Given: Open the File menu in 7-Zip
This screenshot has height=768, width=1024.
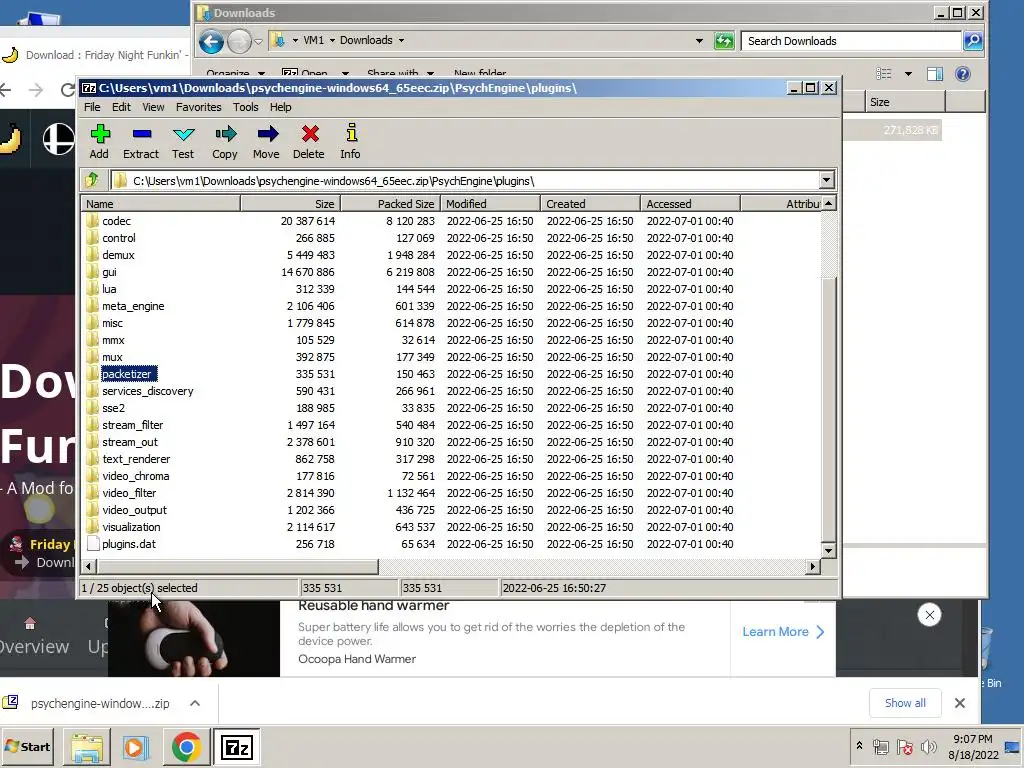Looking at the screenshot, I should 92,107.
